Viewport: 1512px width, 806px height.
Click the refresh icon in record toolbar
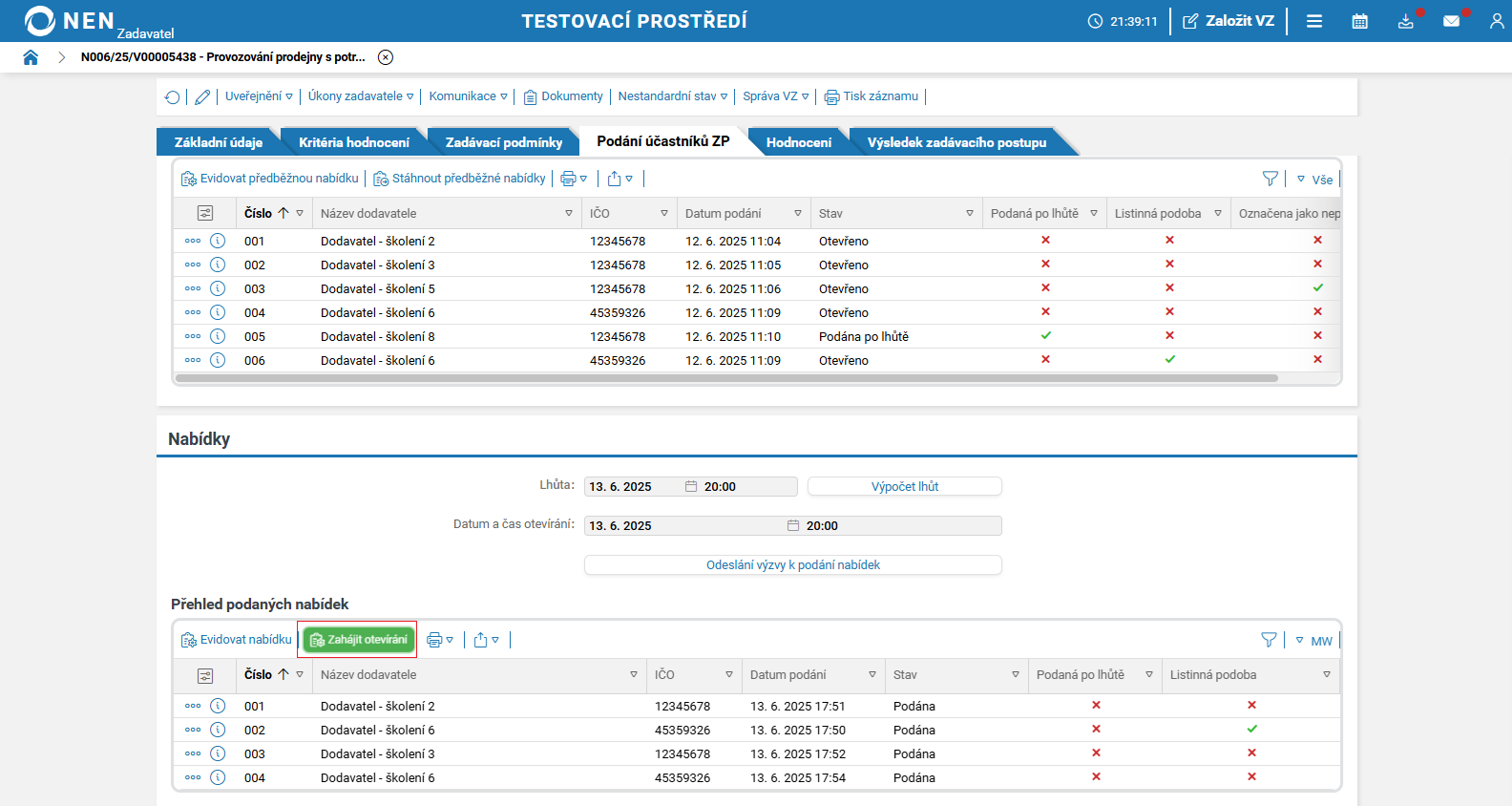coord(172,97)
